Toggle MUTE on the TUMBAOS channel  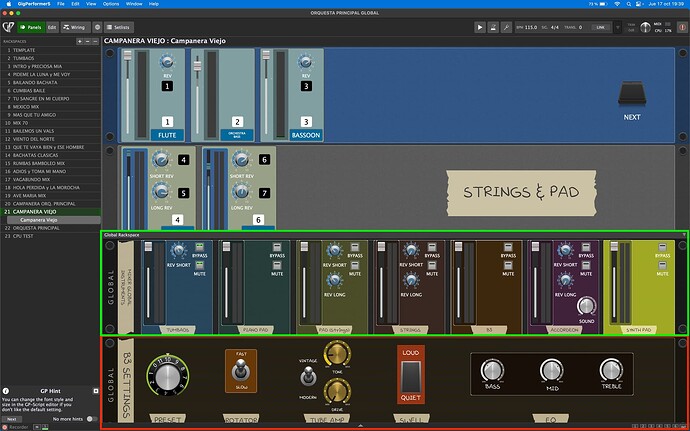pyautogui.click(x=199, y=265)
